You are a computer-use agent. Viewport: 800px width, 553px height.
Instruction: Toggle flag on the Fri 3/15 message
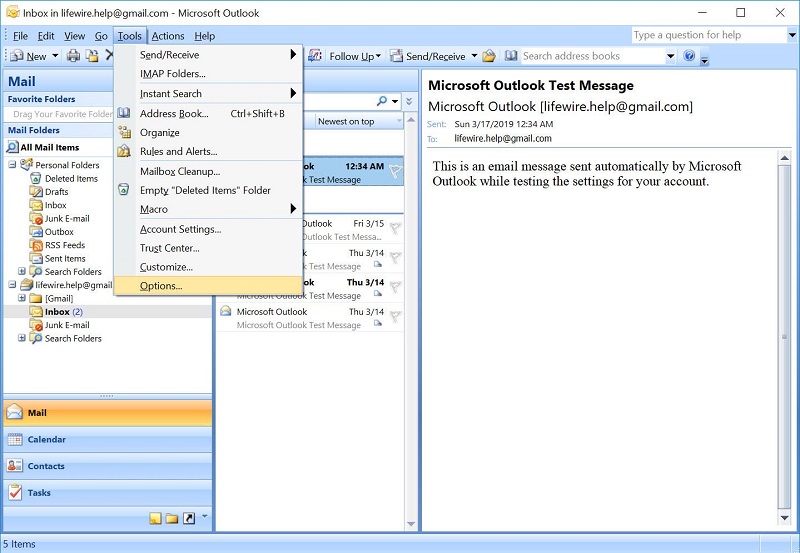[x=395, y=228]
